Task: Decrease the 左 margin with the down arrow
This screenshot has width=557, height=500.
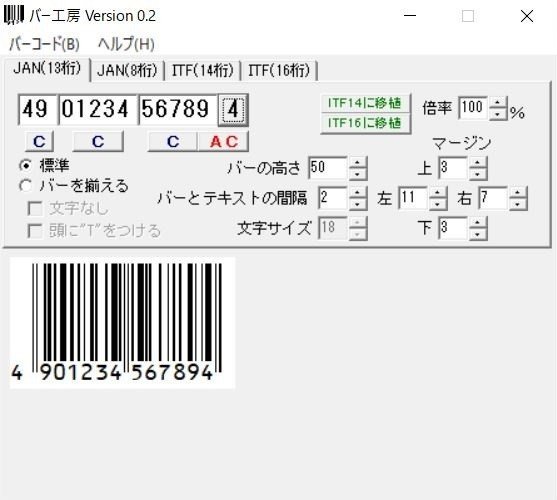Action: click(438, 204)
